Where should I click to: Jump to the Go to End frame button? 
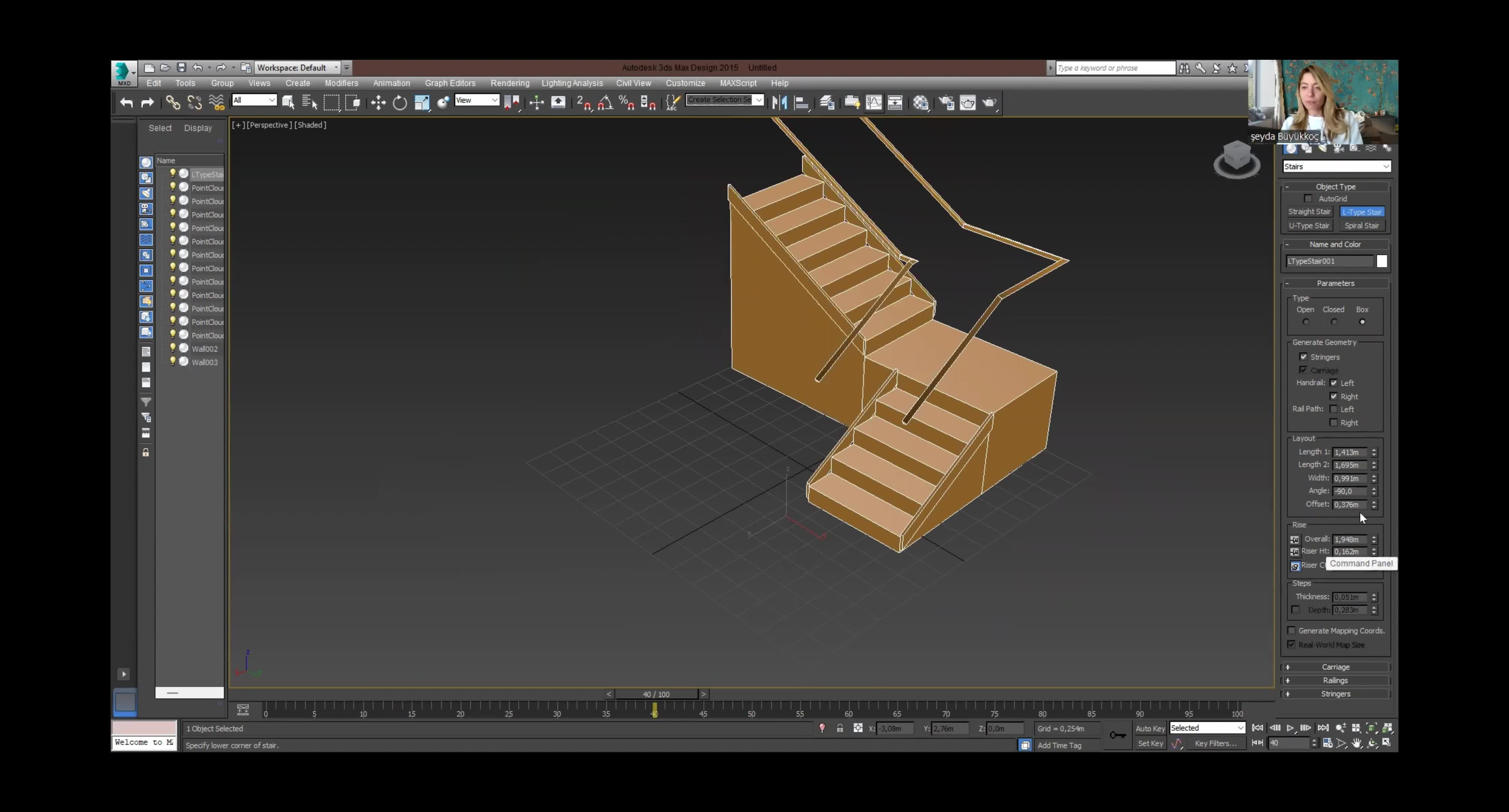click(1323, 728)
